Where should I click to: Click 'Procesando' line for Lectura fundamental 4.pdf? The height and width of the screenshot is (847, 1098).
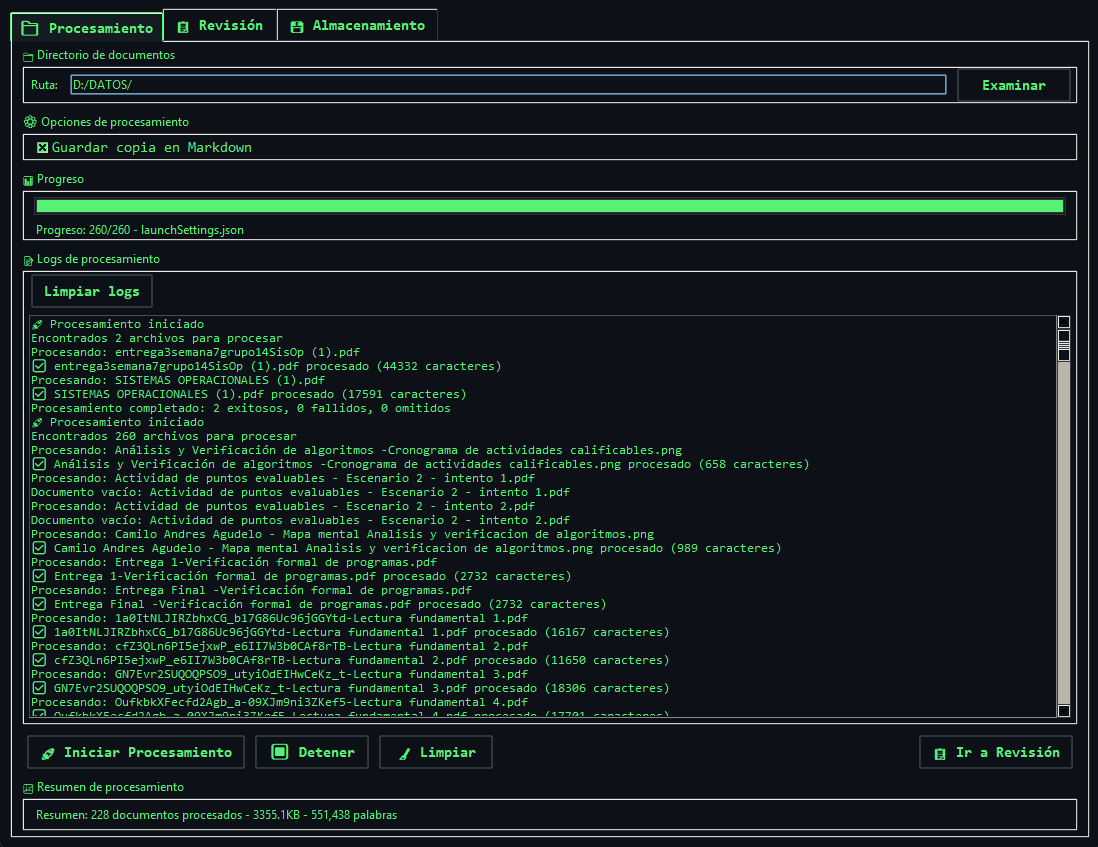[x=279, y=702]
